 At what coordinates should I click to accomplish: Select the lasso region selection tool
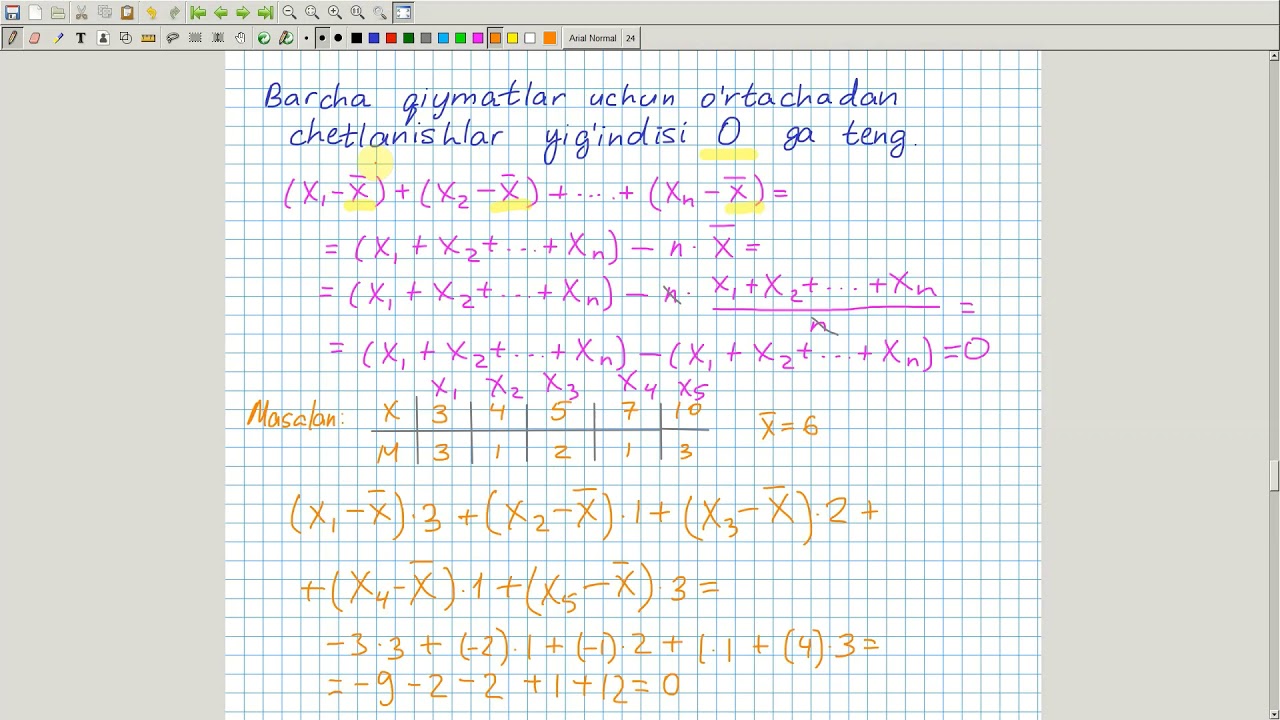[172, 38]
